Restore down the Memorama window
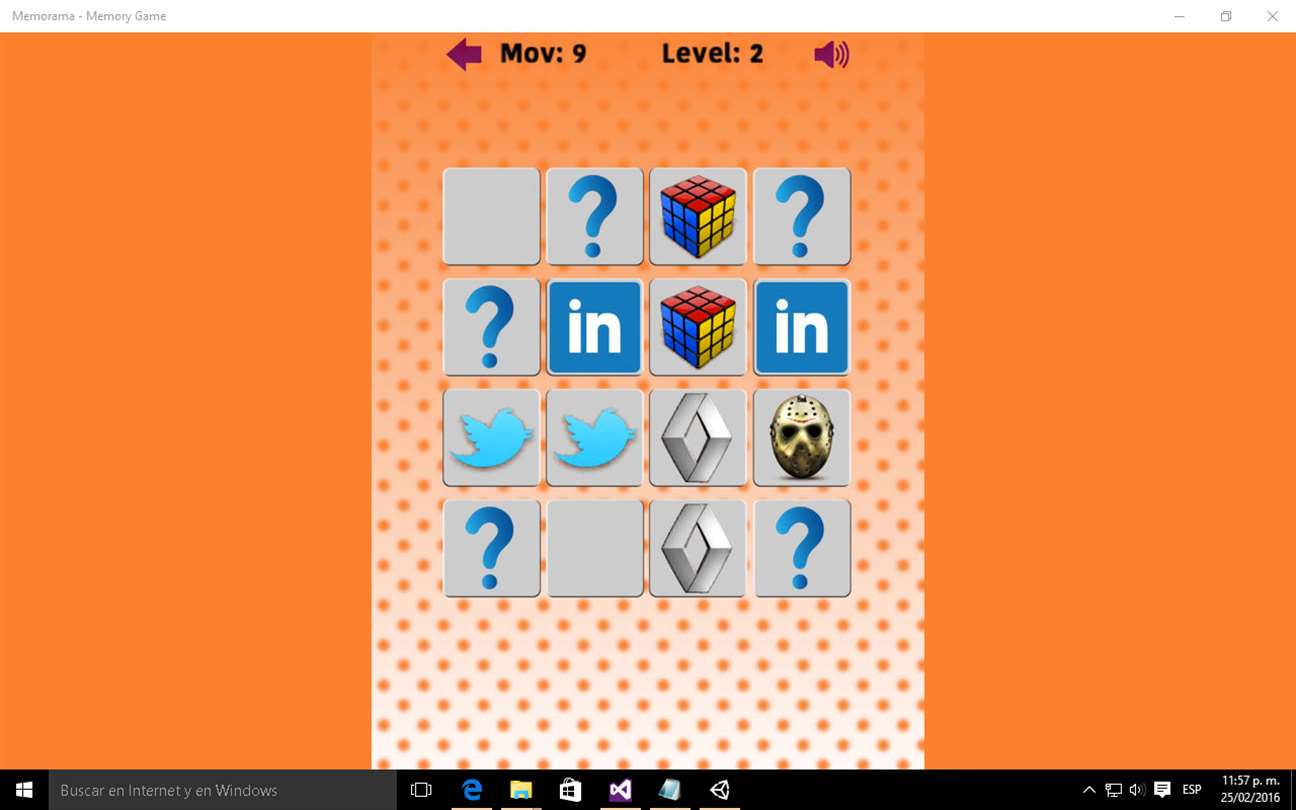 pos(1226,16)
